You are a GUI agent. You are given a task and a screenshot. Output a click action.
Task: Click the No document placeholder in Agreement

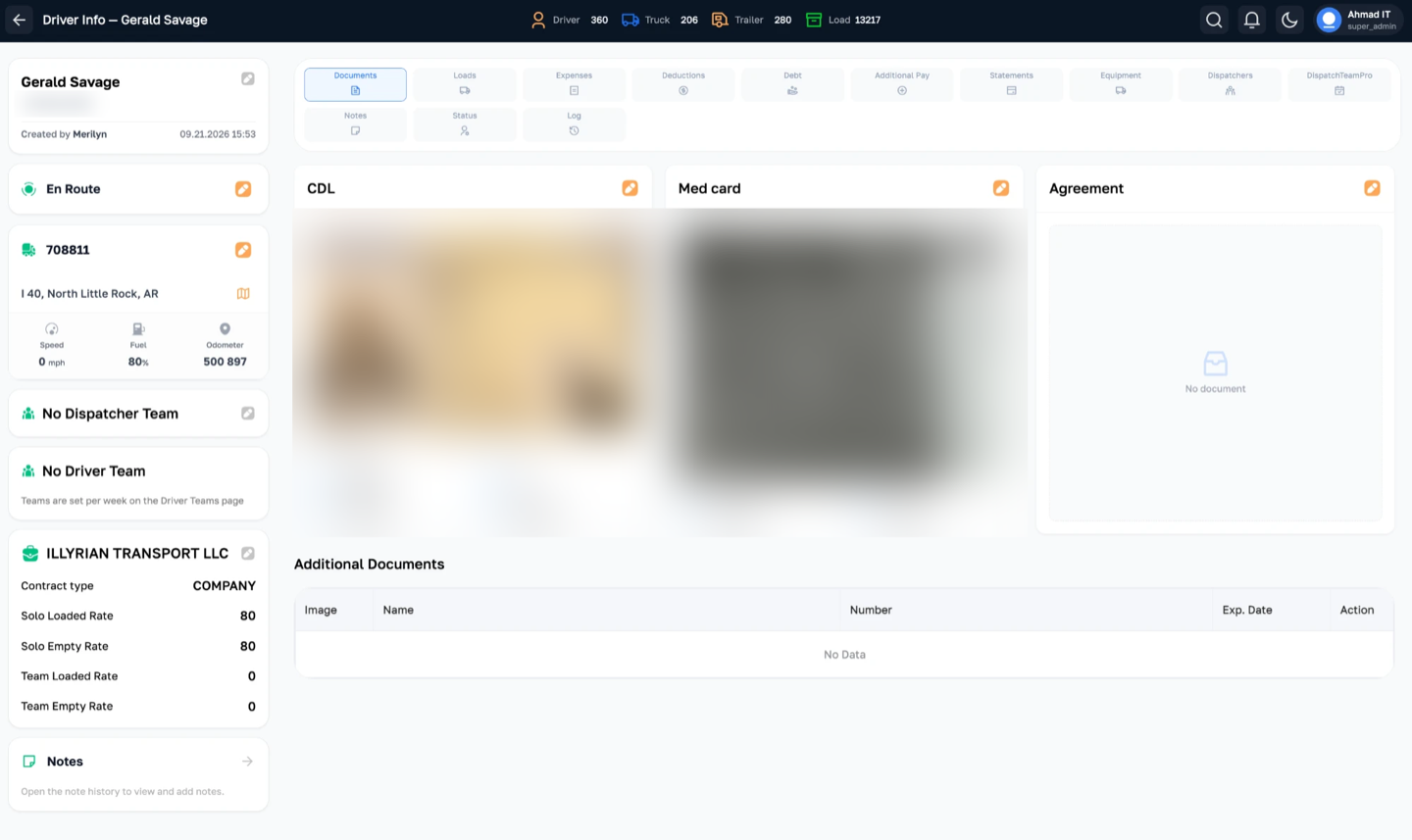(x=1215, y=372)
